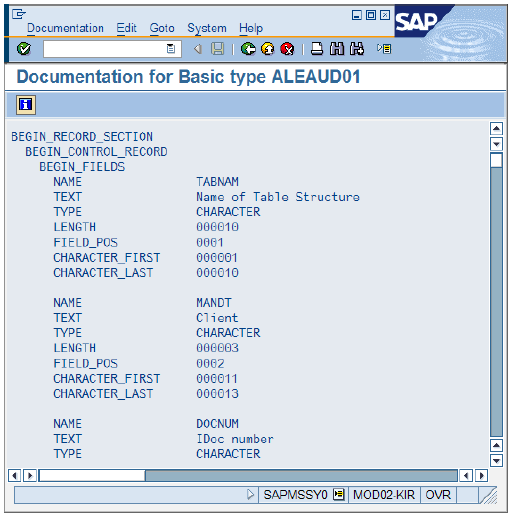Click the SAP logo

pyautogui.click(x=416, y=21)
